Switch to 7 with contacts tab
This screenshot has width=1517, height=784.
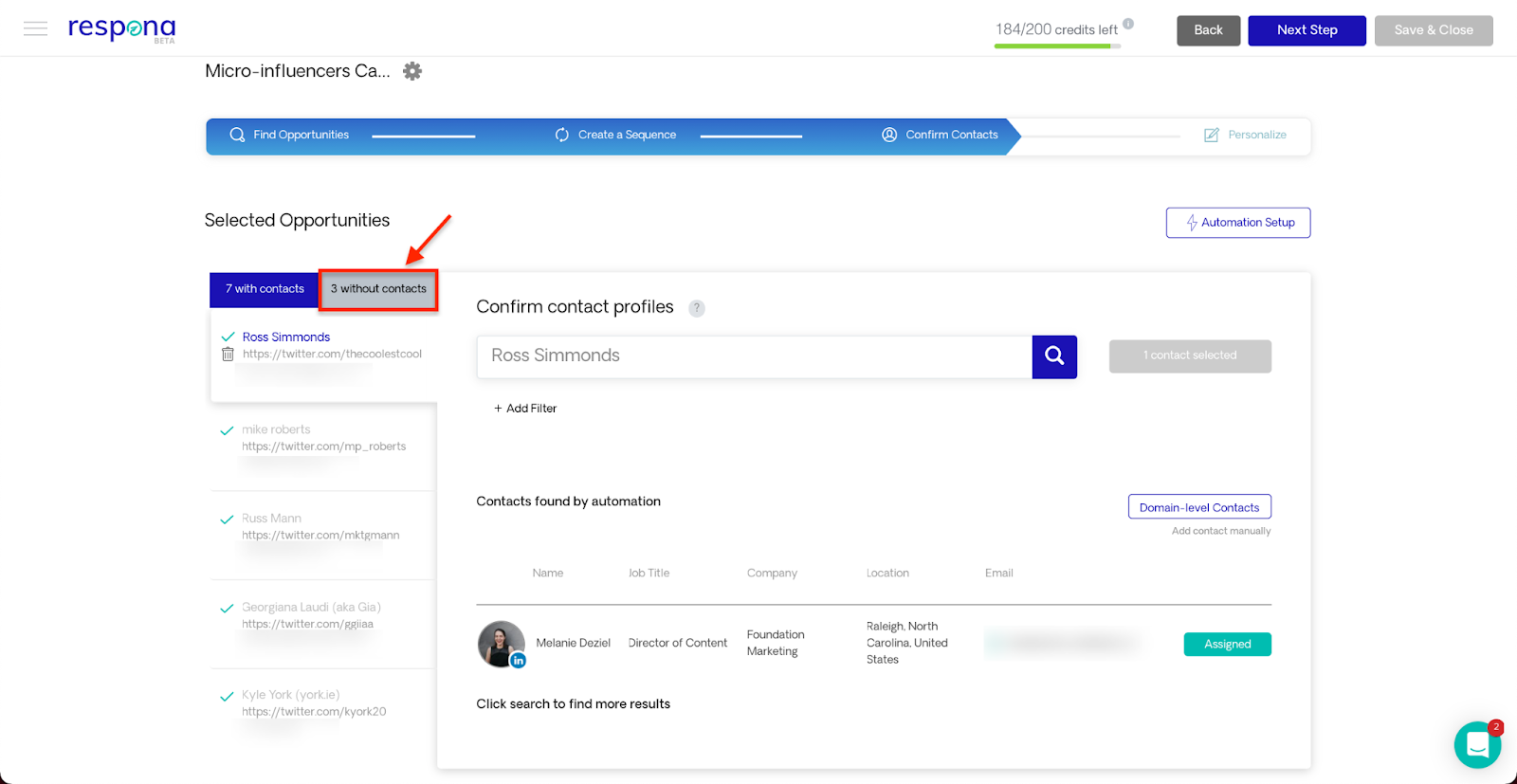pos(265,289)
